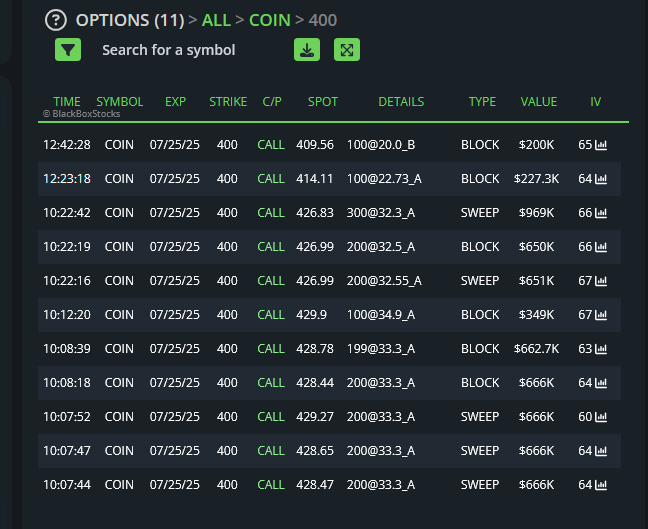648x529 pixels.
Task: Click the $969K value cell
Action: (x=536, y=213)
